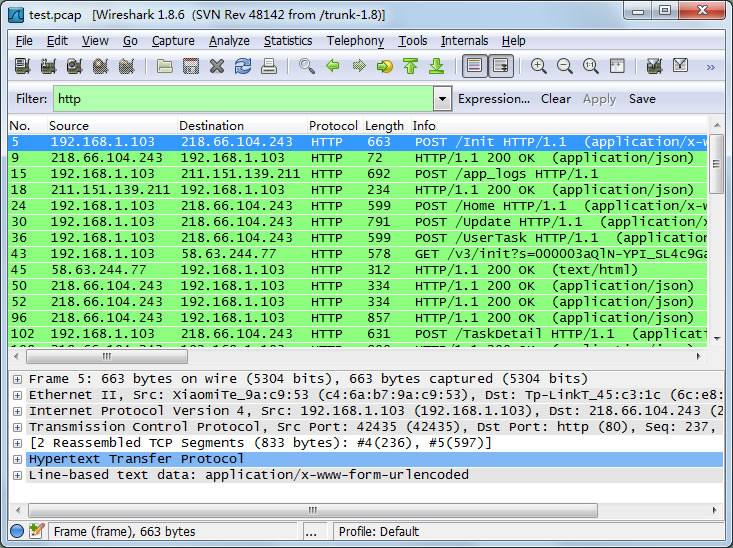Image resolution: width=733 pixels, height=548 pixels.
Task: Click the packet details horizontal scrollbar thumb
Action: 313,510
